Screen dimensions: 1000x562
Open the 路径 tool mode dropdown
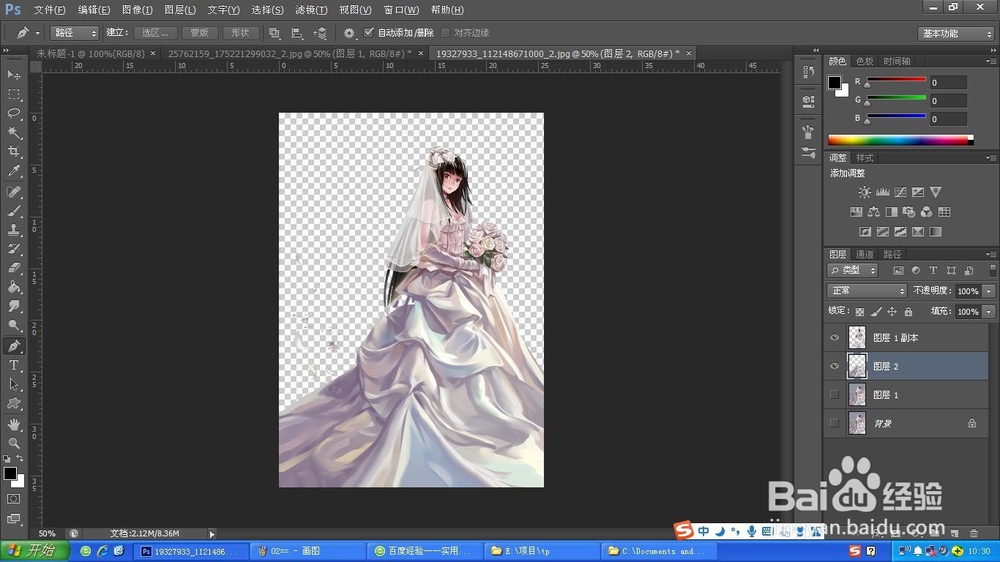coord(74,33)
